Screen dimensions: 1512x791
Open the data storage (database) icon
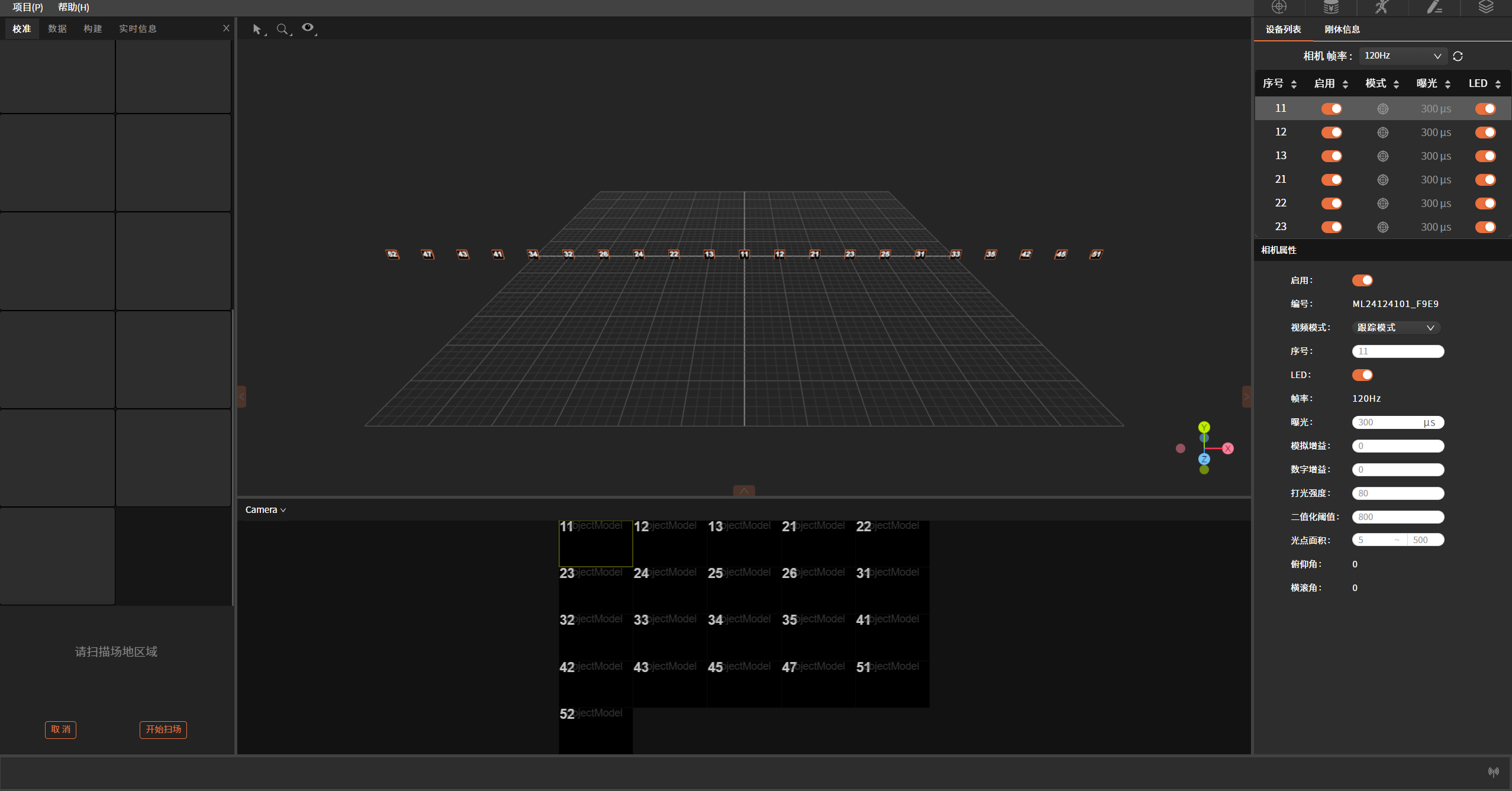point(1331,7)
